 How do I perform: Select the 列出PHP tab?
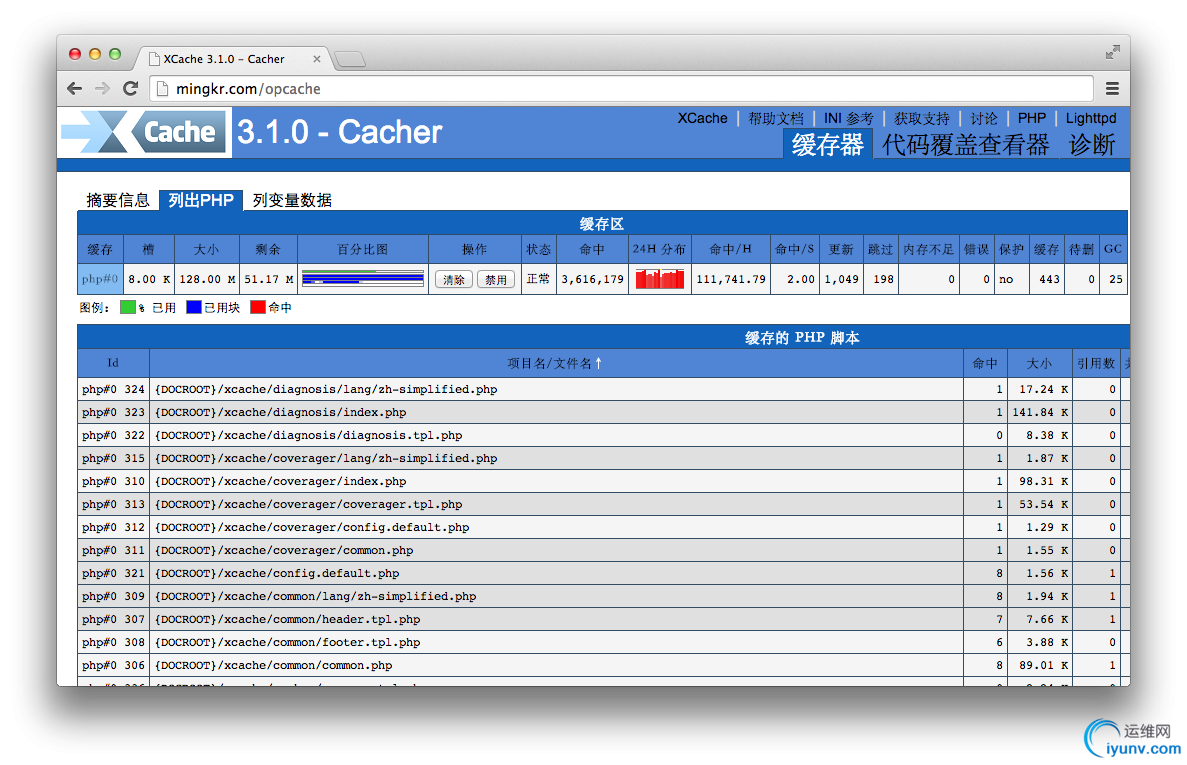click(201, 200)
